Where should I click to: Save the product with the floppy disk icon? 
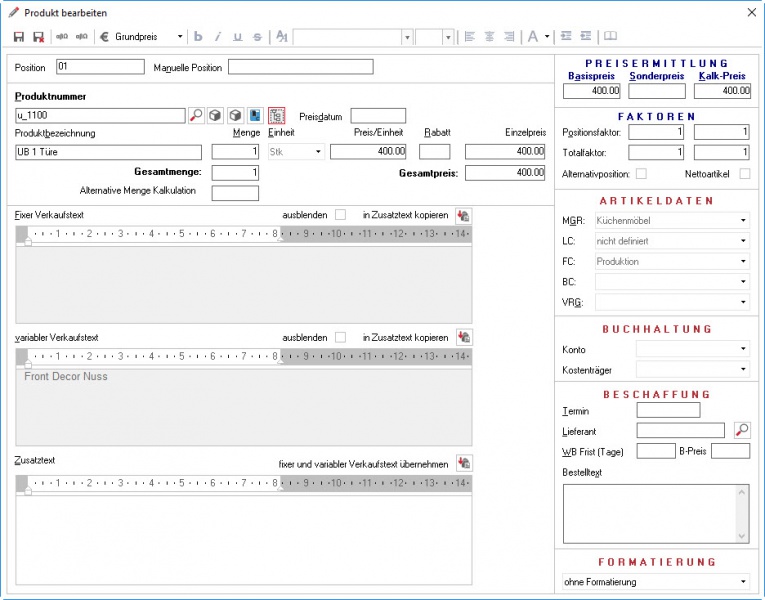tap(19, 37)
